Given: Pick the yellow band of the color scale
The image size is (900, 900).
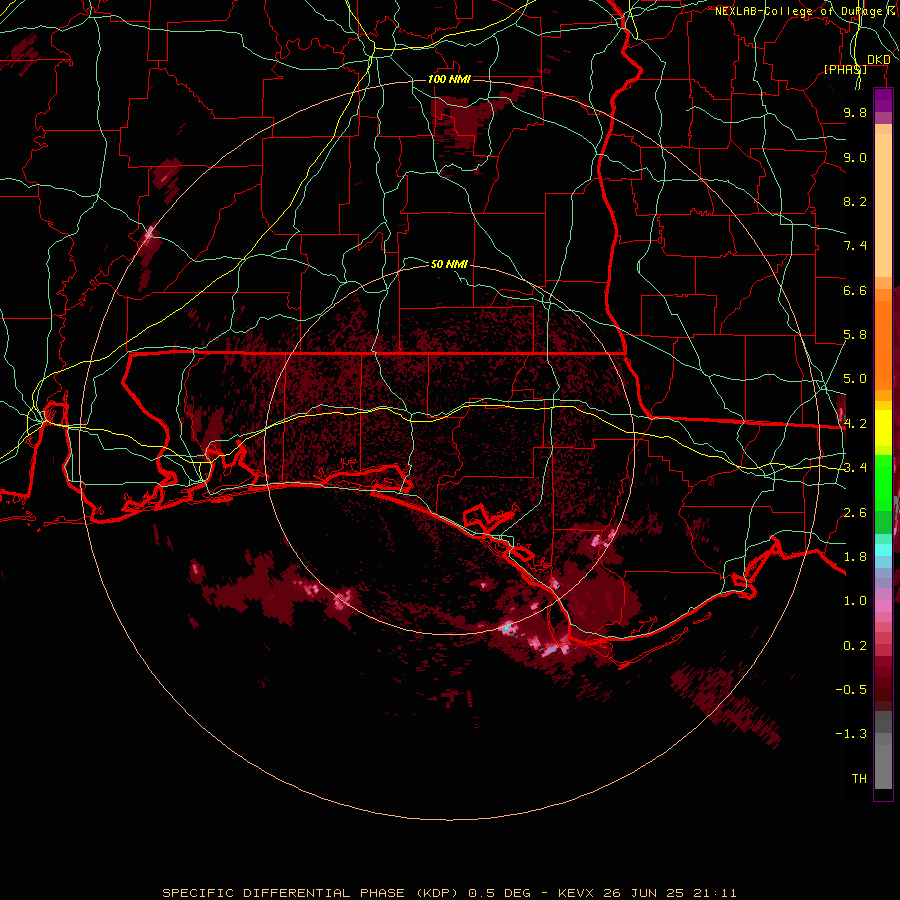Looking at the screenshot, I should point(883,428).
